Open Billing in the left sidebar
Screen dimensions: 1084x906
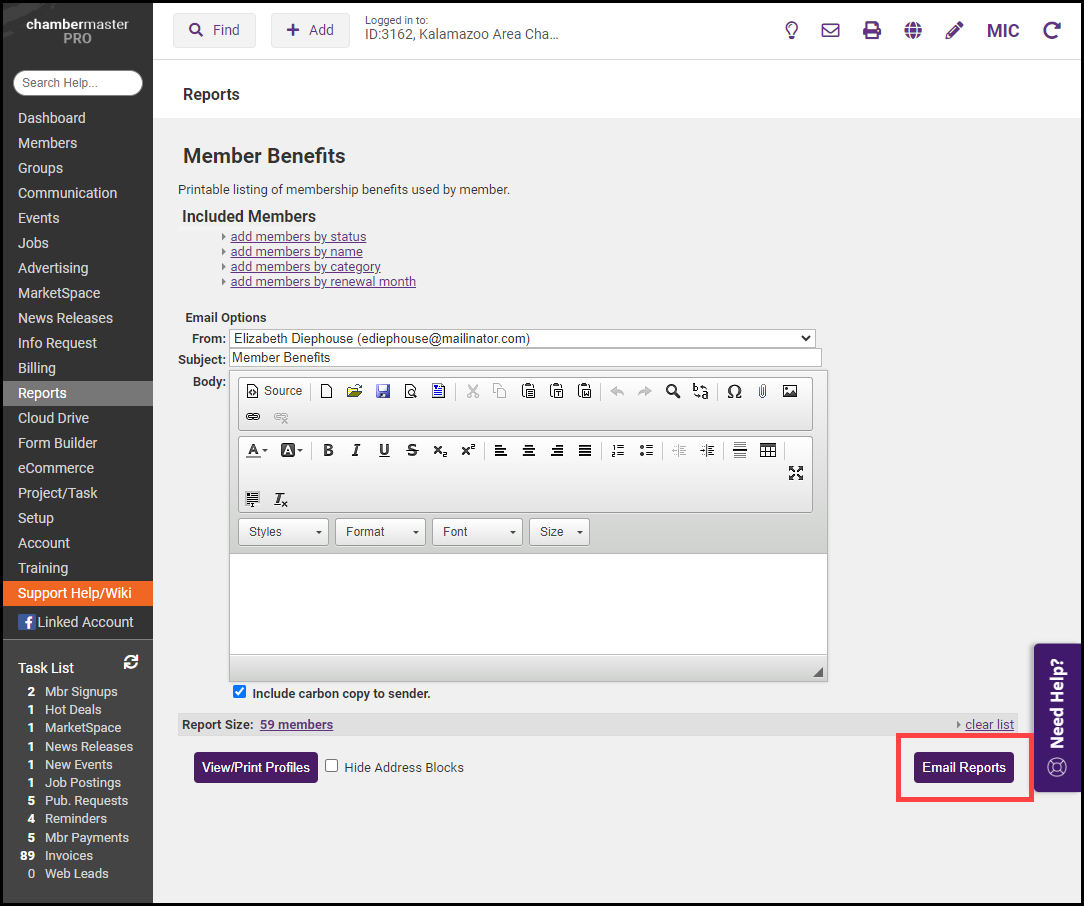click(37, 368)
